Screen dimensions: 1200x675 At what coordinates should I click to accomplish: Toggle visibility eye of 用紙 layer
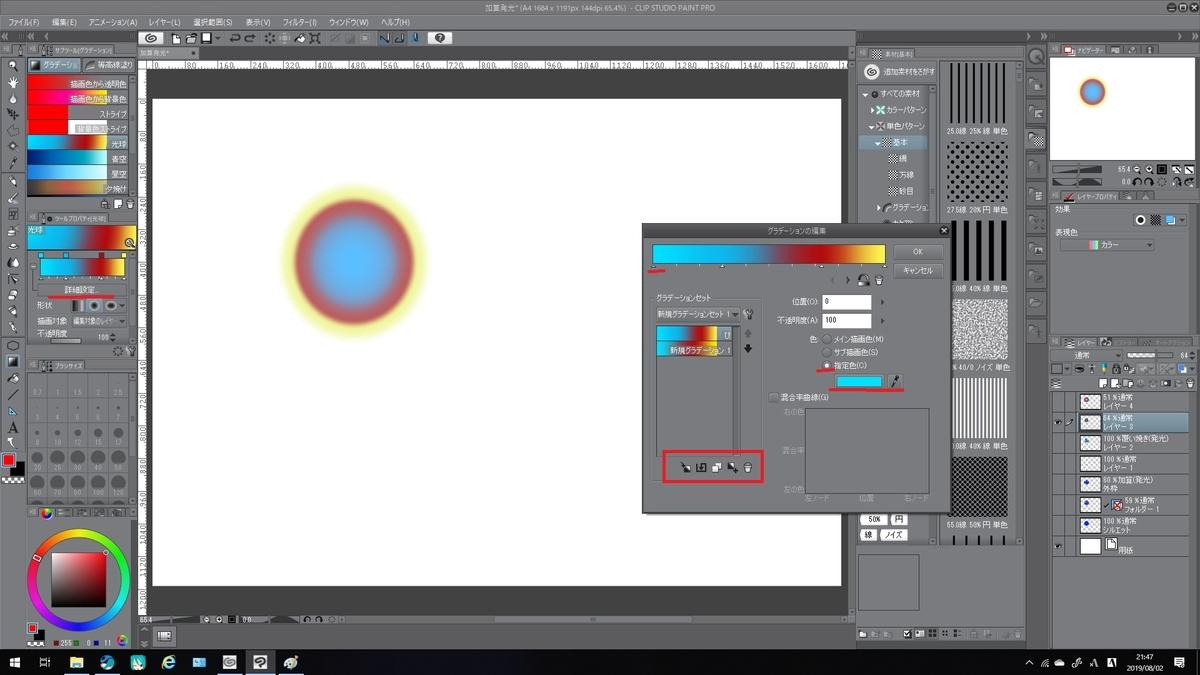tap(1060, 546)
